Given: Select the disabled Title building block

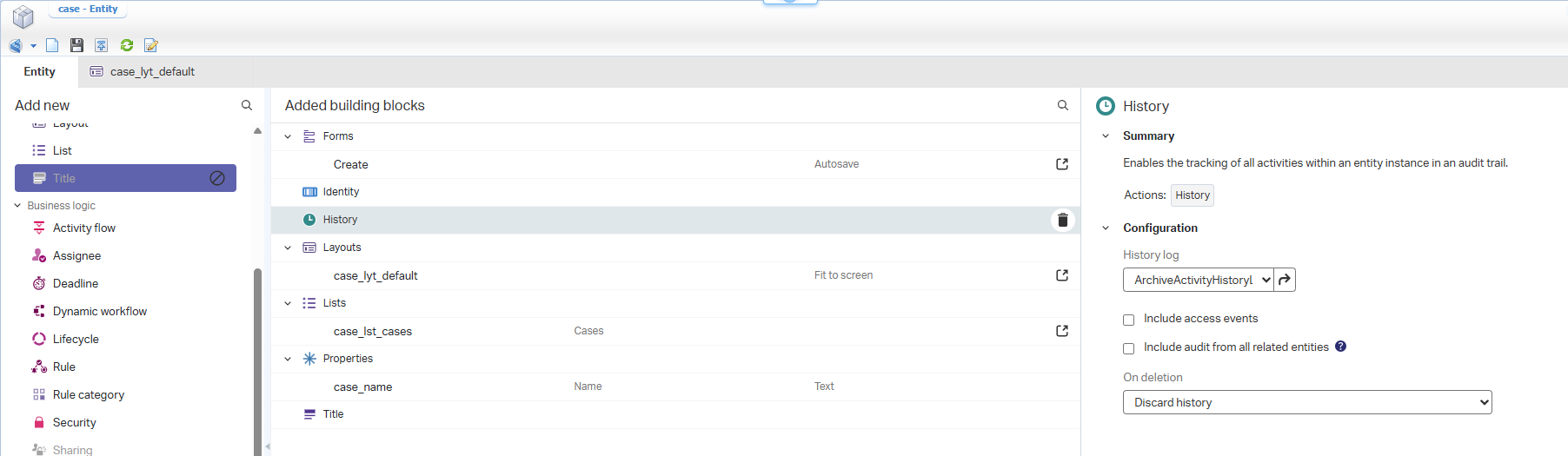Looking at the screenshot, I should point(125,178).
